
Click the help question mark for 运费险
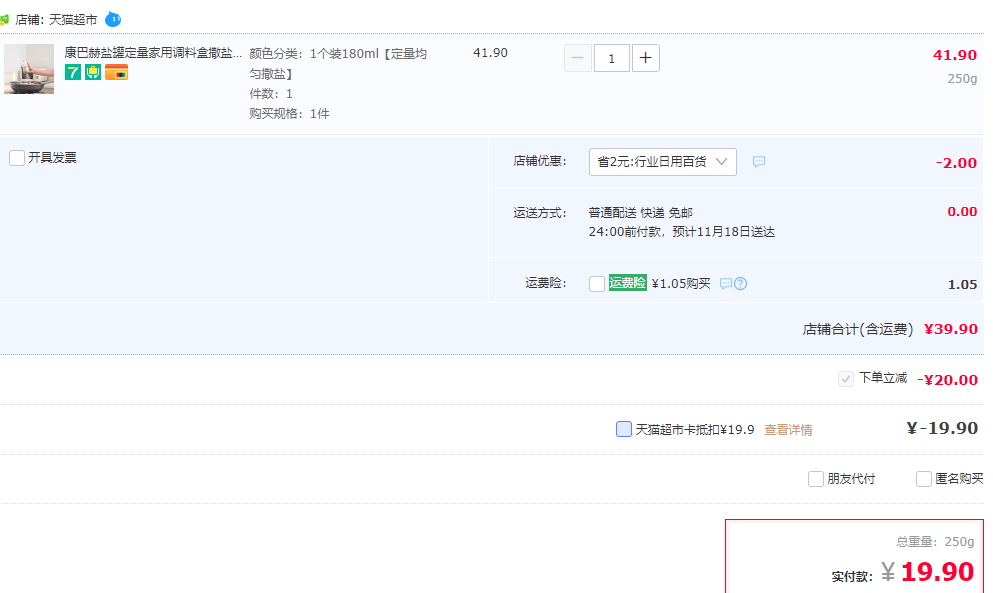click(740, 284)
